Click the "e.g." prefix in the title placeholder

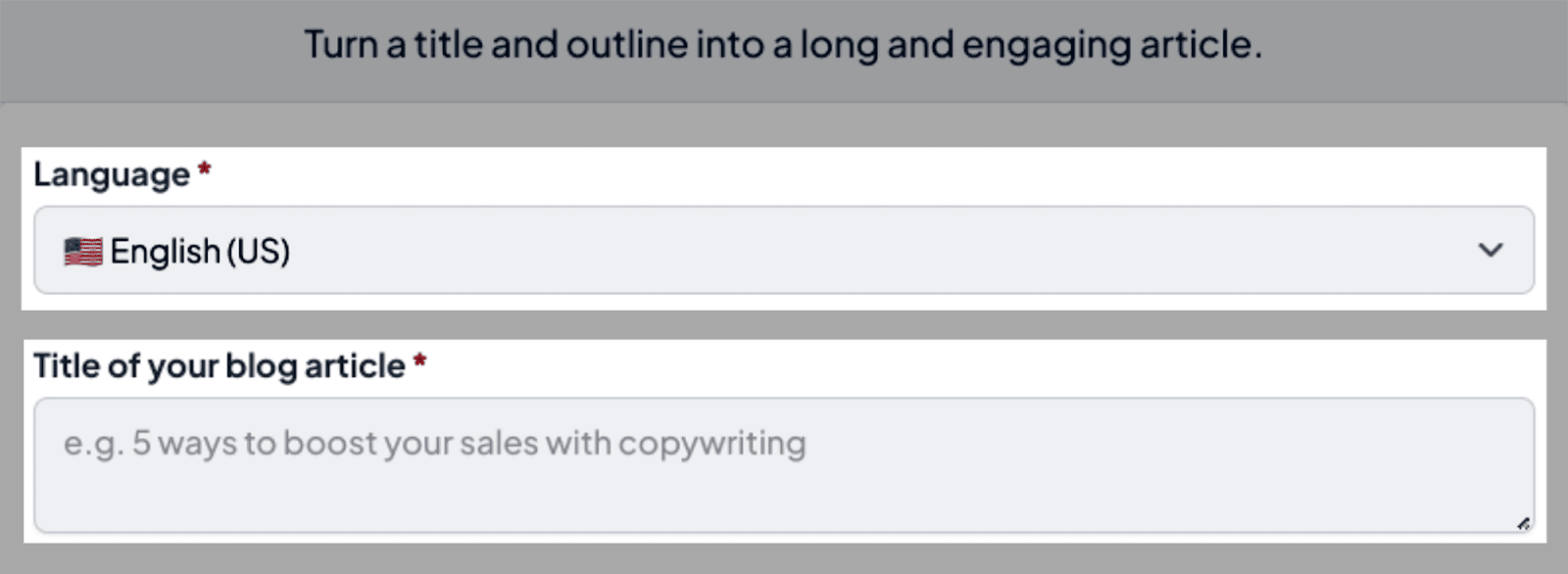(x=94, y=445)
